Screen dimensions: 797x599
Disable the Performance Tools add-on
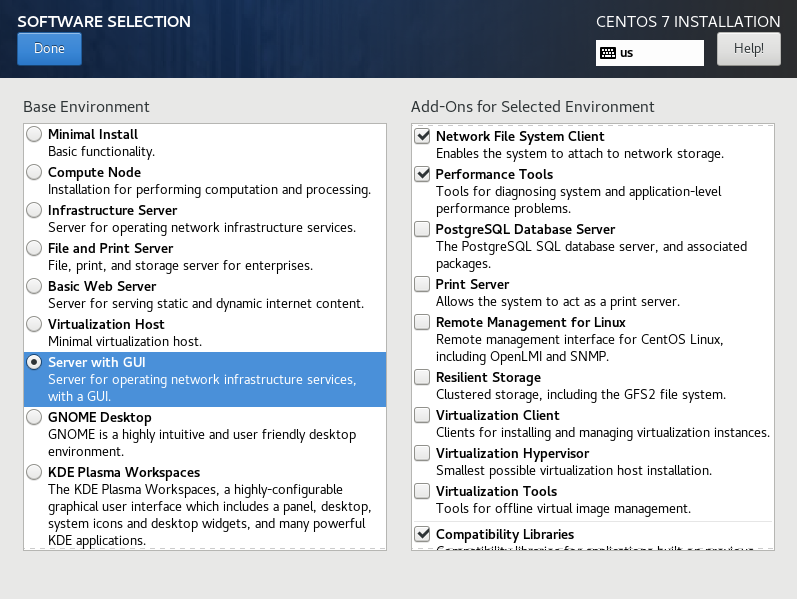point(422,174)
